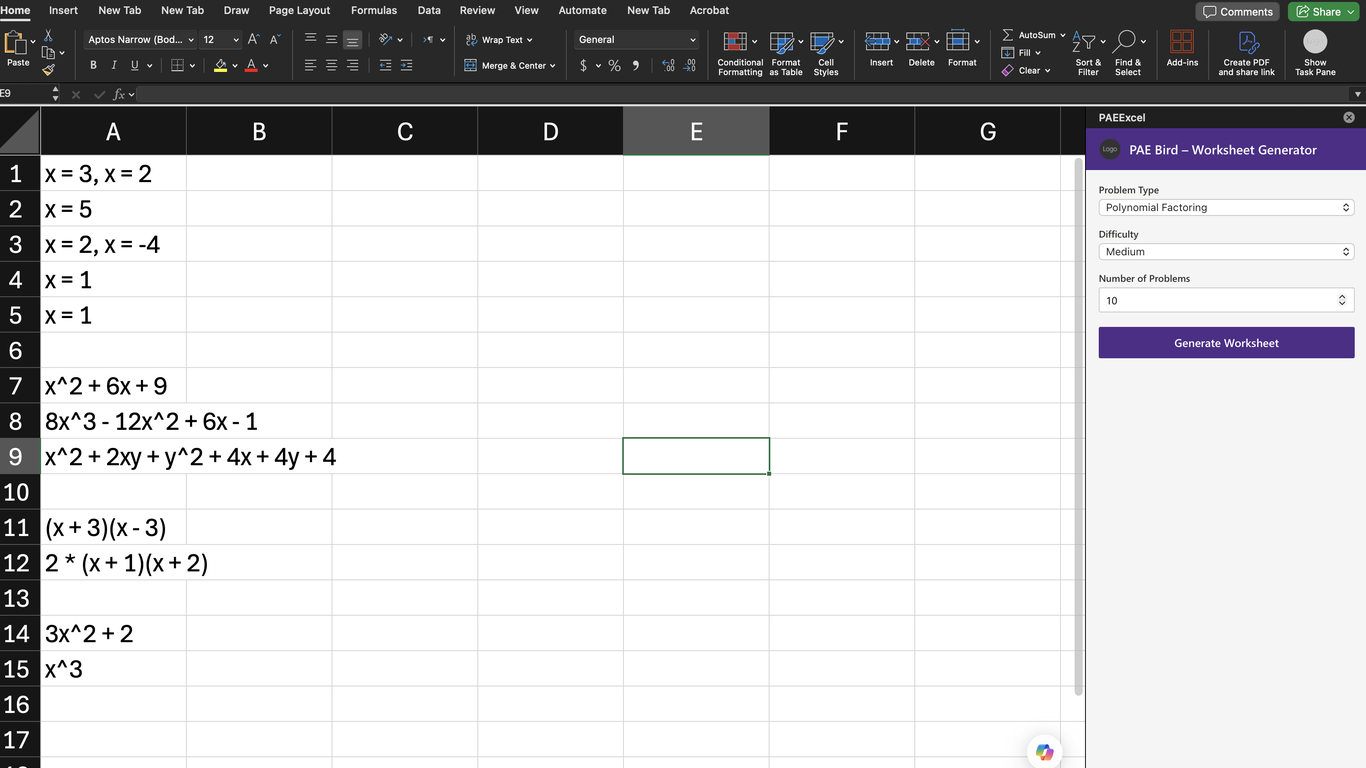The width and height of the screenshot is (1366, 768).
Task: Click the accounting dollar format icon
Action: (x=584, y=65)
